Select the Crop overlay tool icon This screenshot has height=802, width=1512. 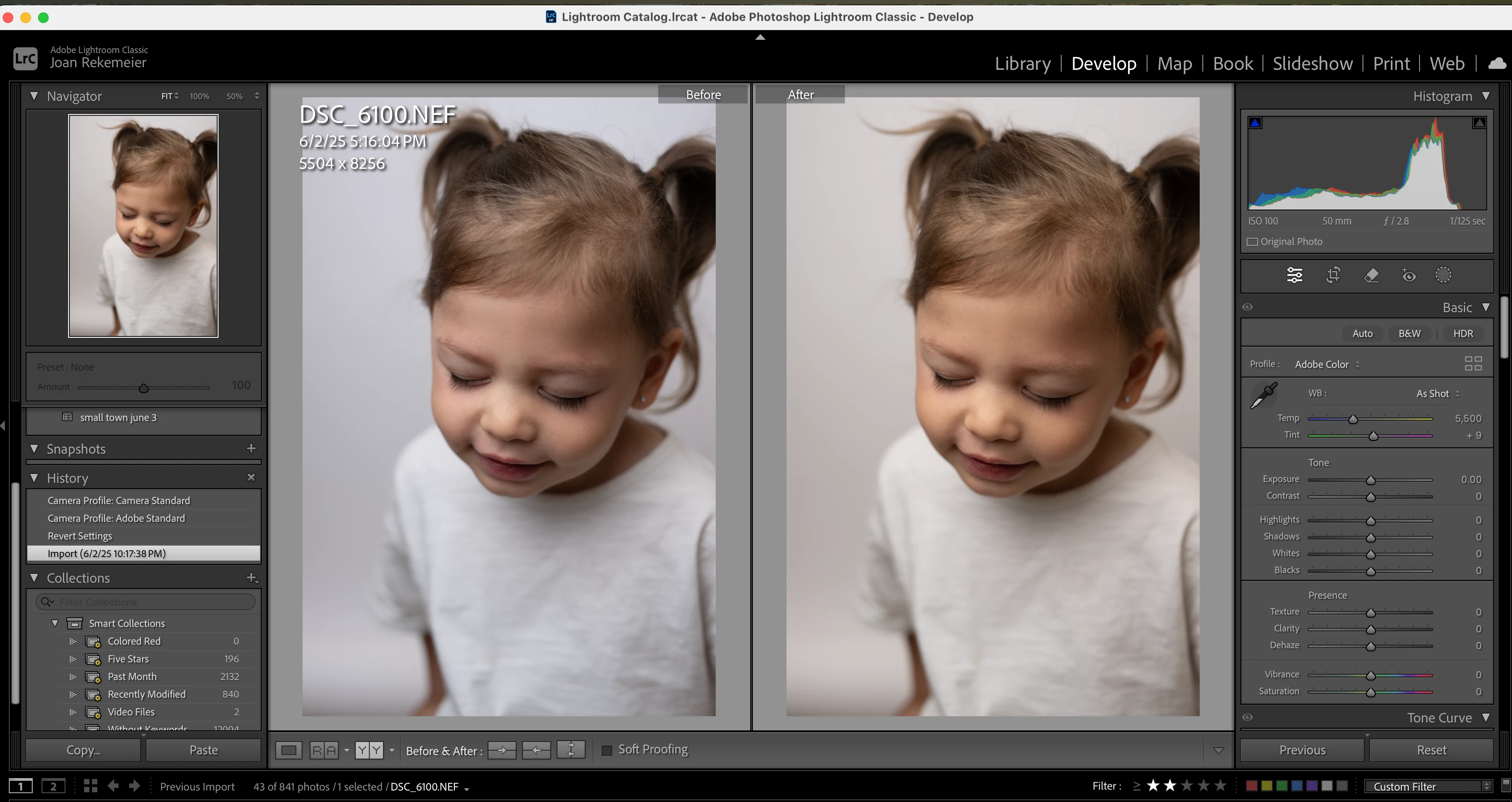tap(1333, 275)
